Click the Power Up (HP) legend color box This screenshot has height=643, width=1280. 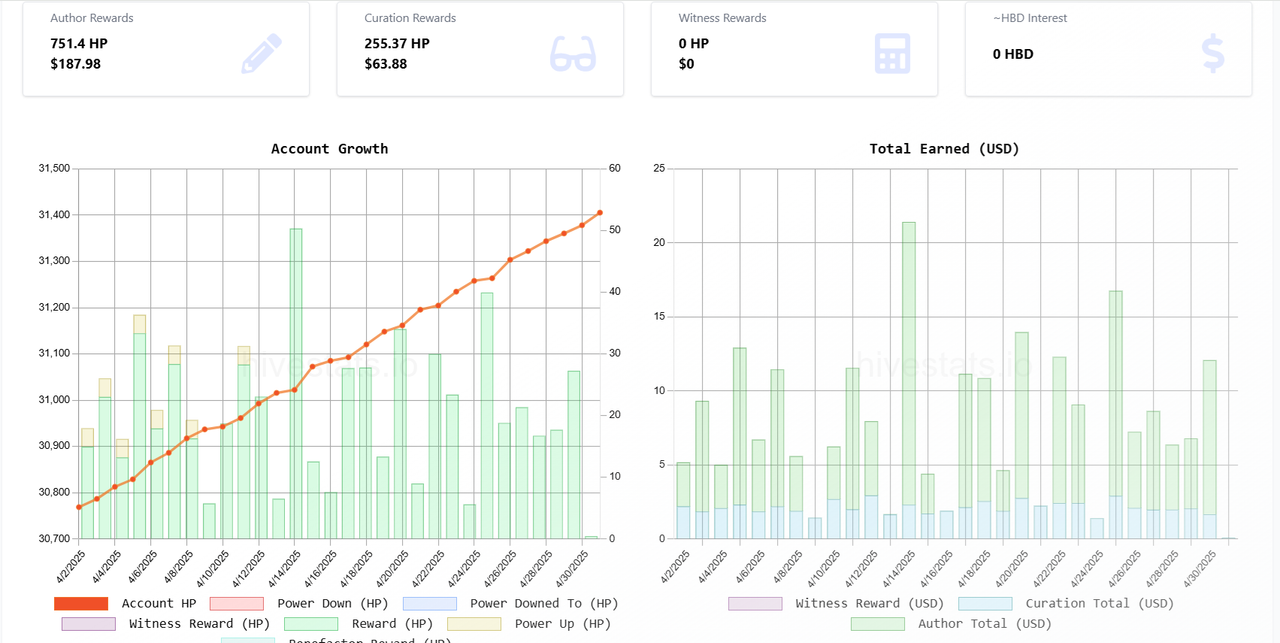[474, 624]
